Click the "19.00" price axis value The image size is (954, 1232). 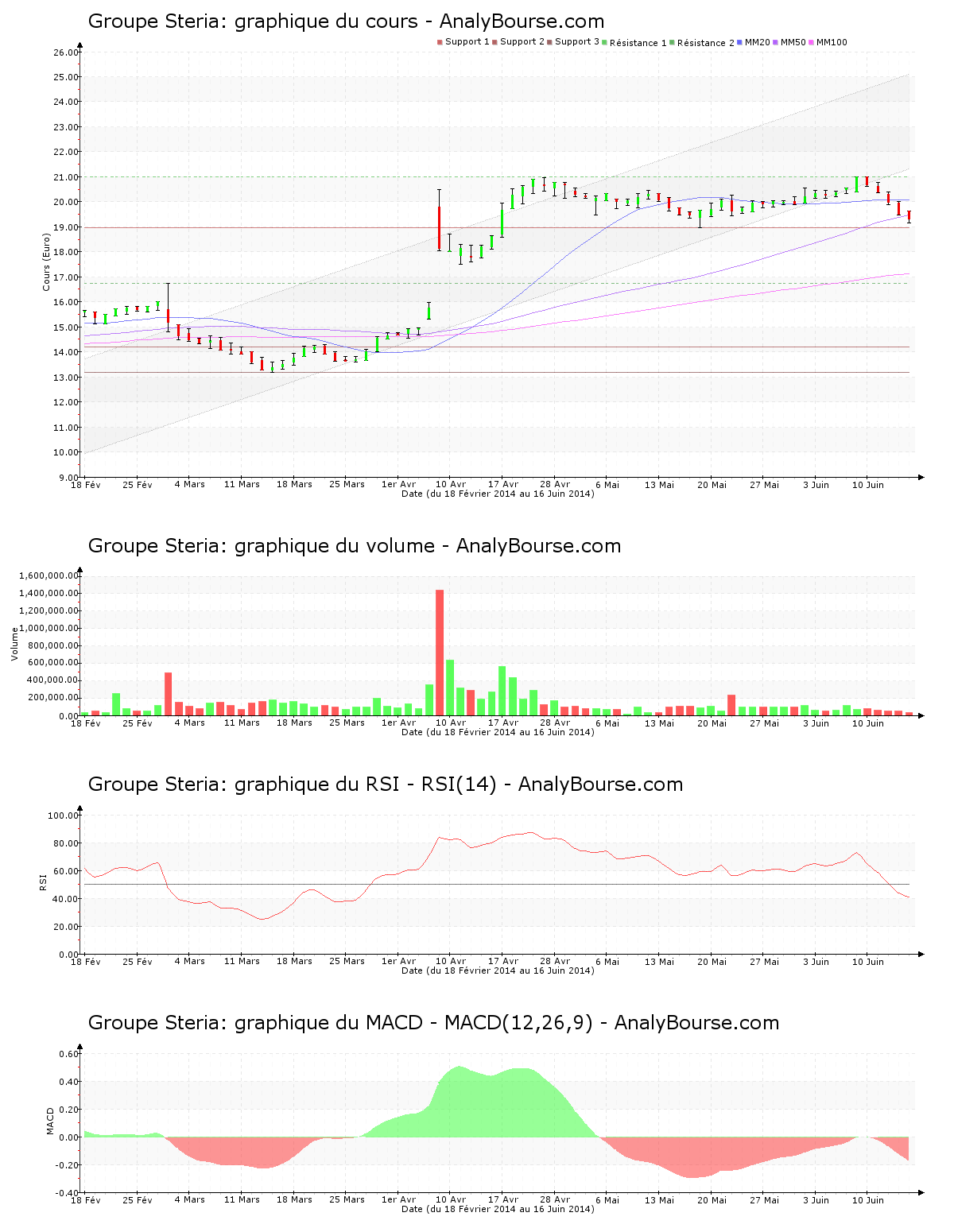click(x=65, y=227)
